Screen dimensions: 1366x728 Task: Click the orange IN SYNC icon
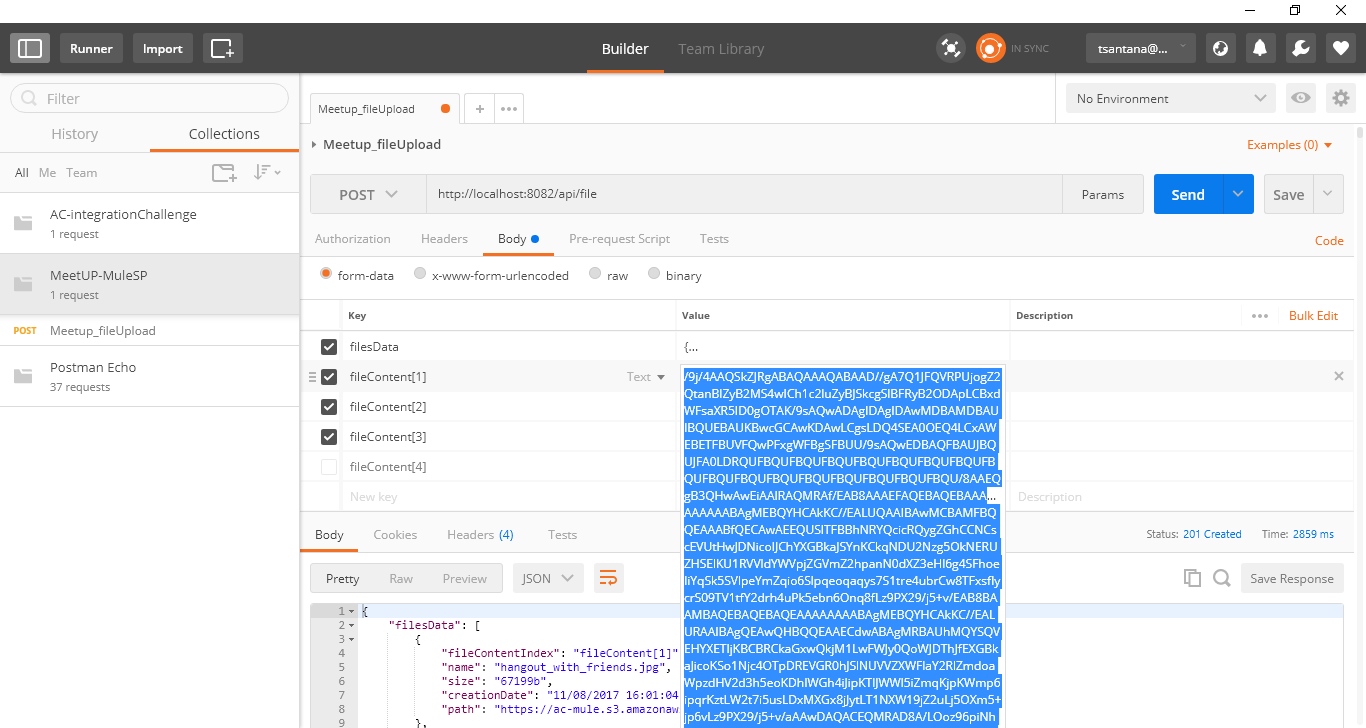coord(990,47)
